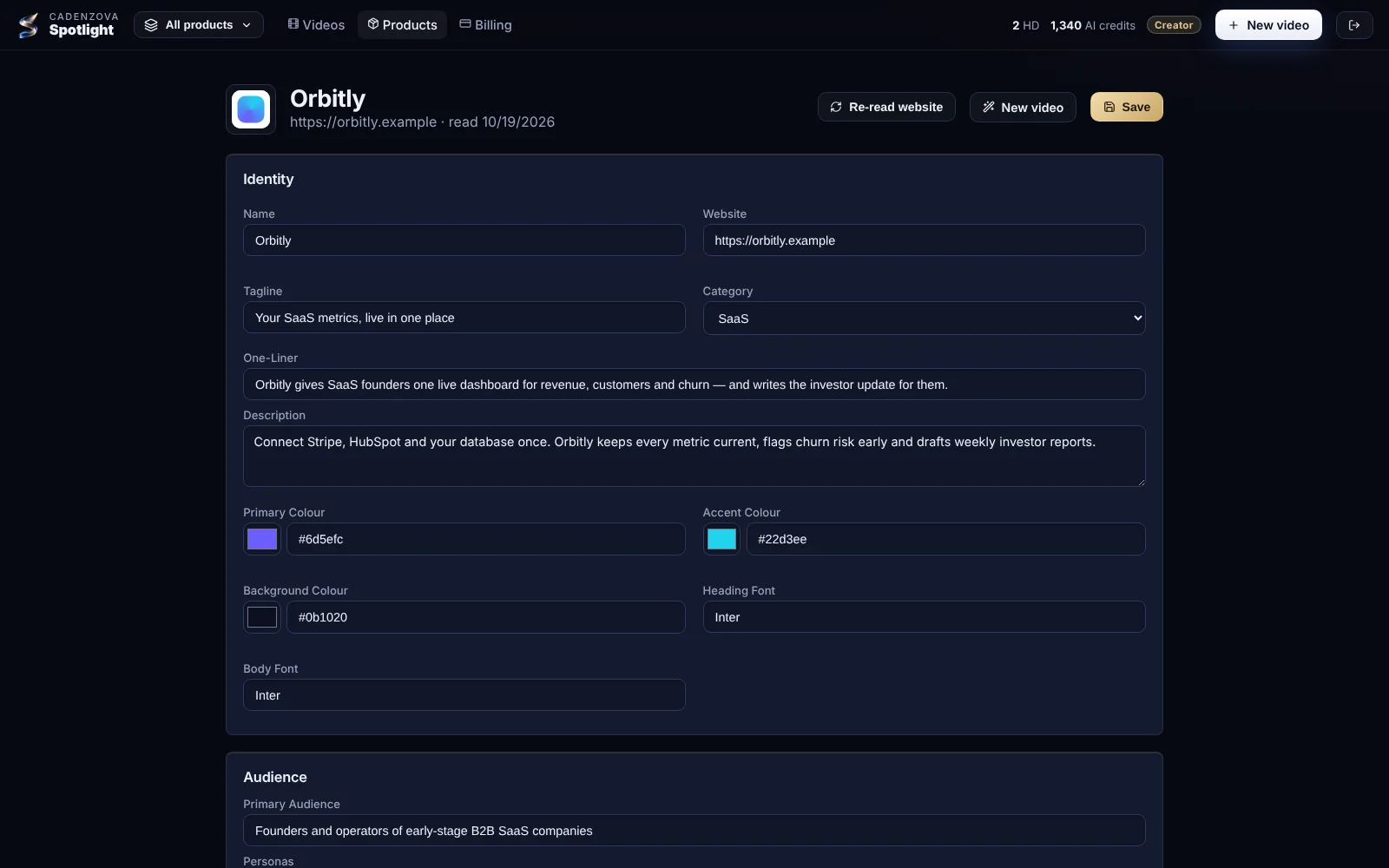Open the Background Colour swatch picker
The height and width of the screenshot is (868, 1389).
[262, 617]
